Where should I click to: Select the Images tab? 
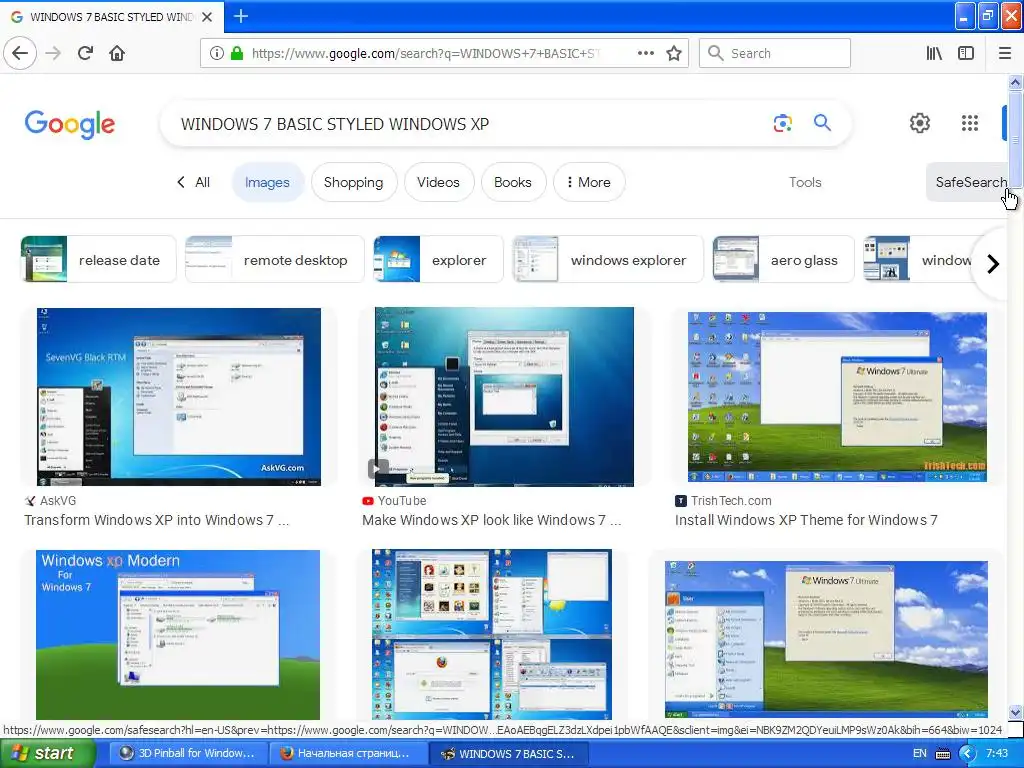[x=267, y=182]
